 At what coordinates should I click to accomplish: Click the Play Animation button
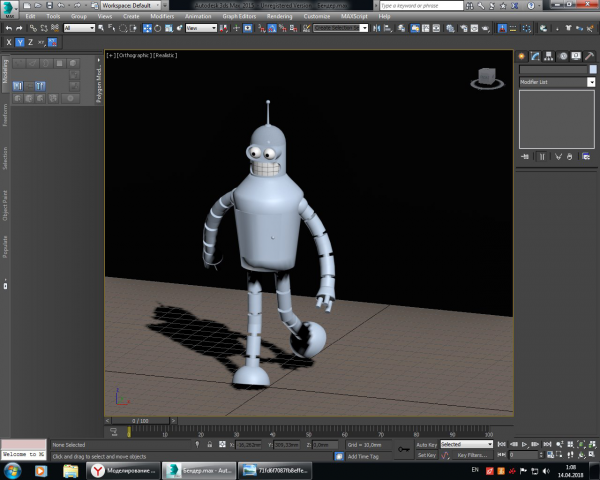525,444
